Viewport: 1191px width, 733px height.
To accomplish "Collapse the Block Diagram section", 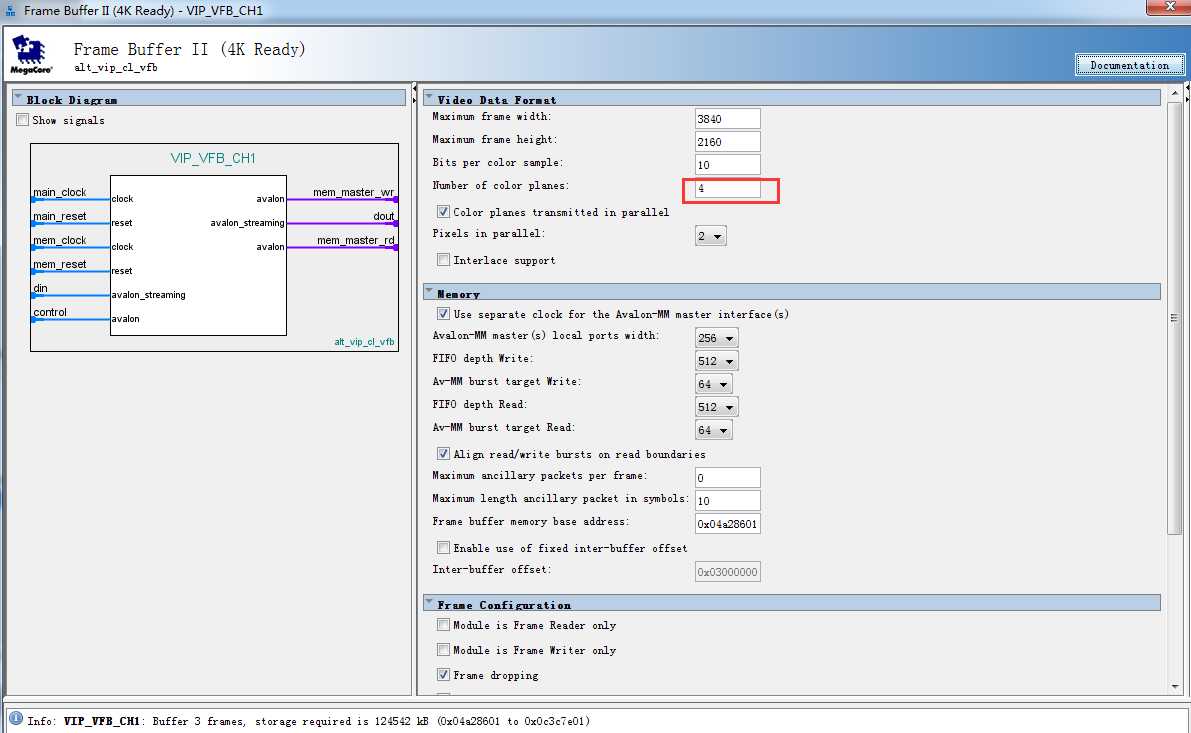I will click(18, 98).
